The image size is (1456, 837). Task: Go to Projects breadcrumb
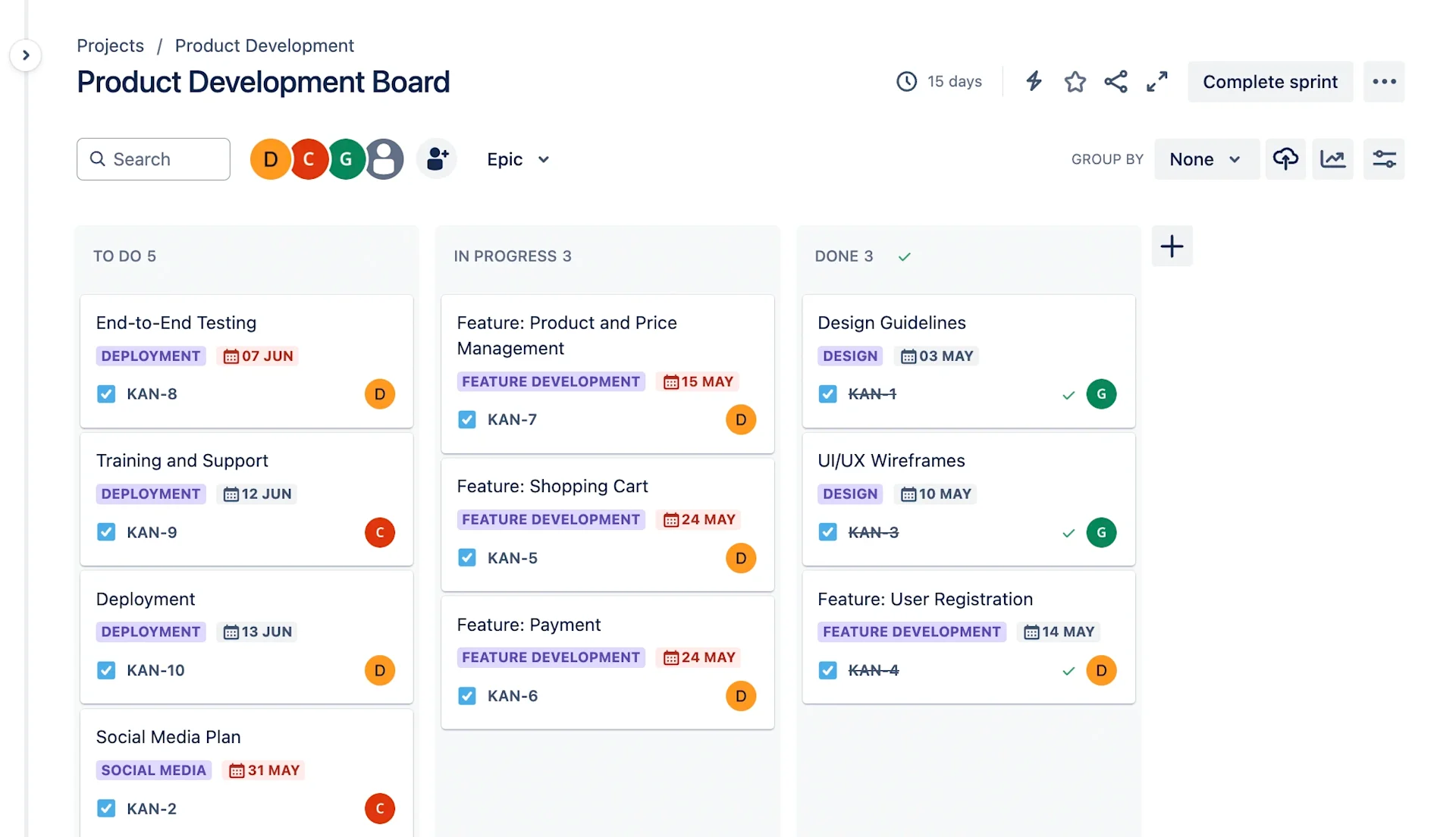pyautogui.click(x=110, y=45)
